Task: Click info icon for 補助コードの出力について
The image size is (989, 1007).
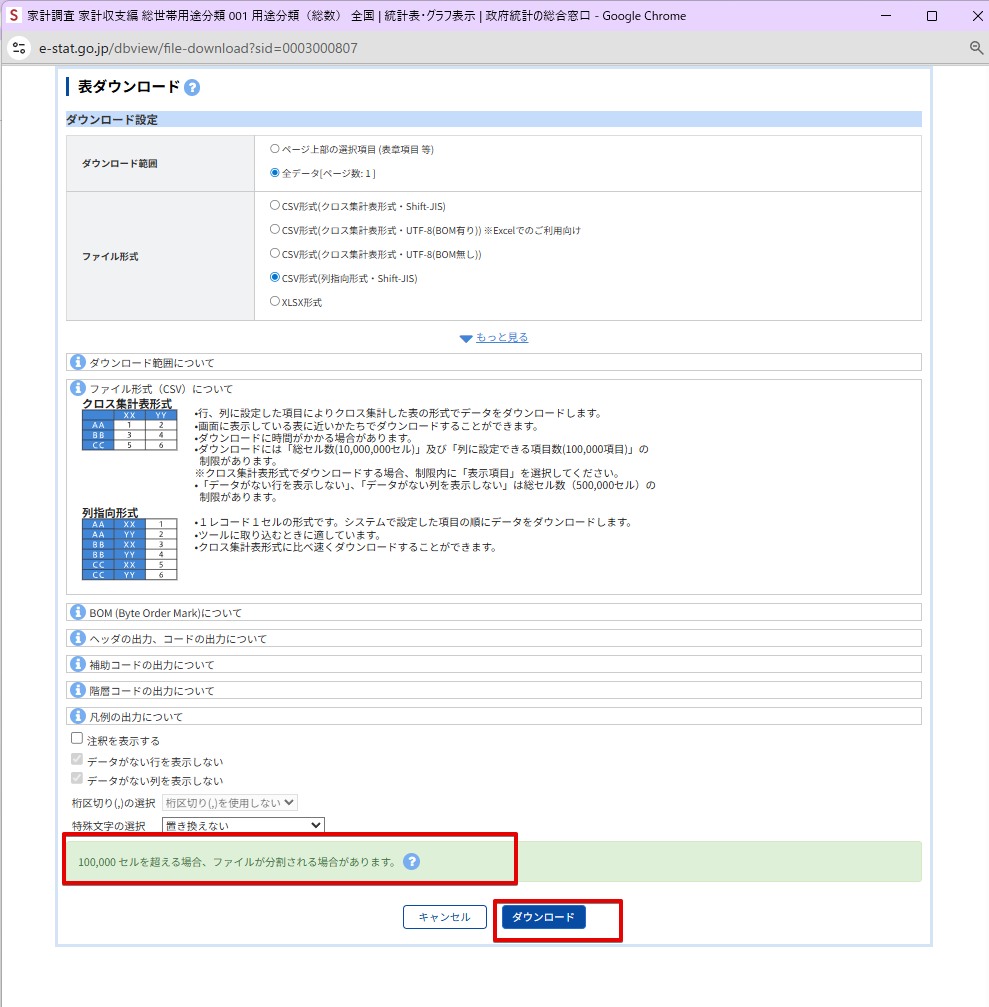Action: 77,663
